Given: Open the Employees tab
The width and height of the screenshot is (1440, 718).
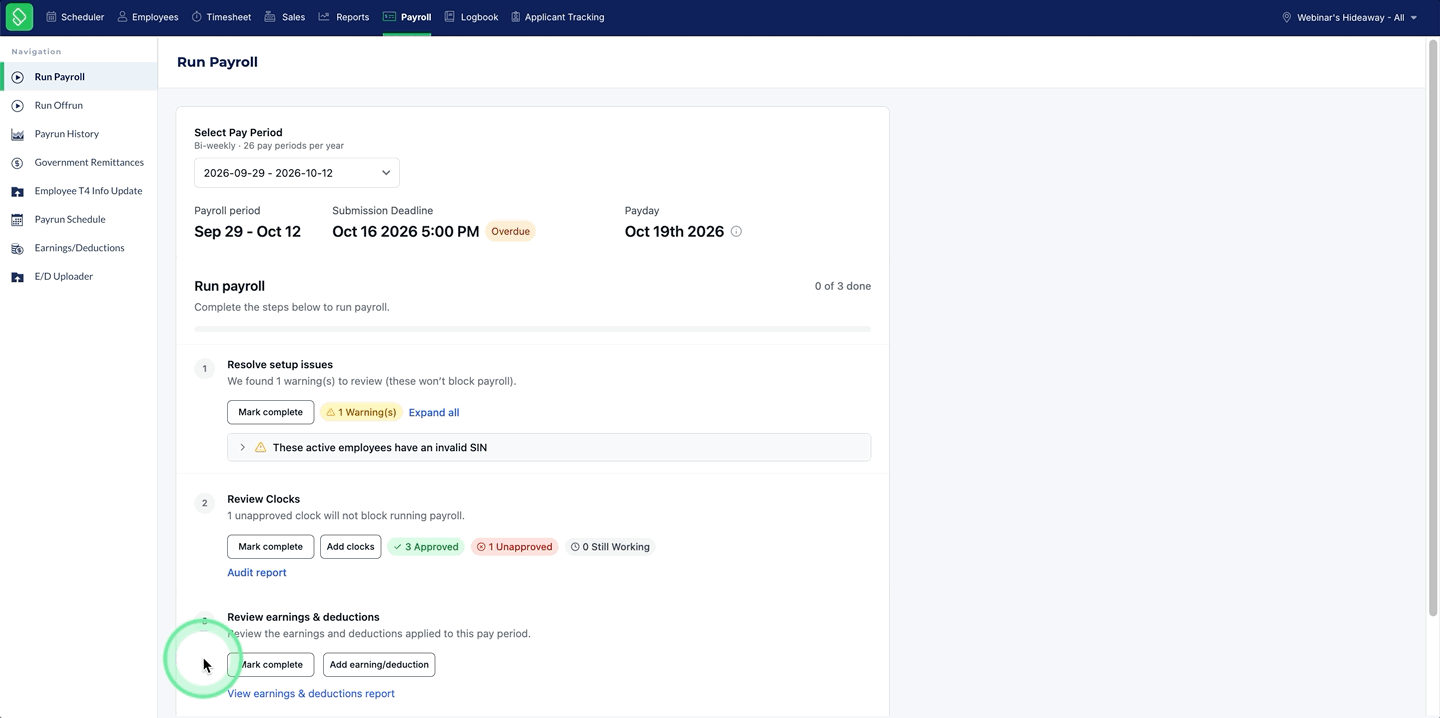Looking at the screenshot, I should [x=148, y=17].
